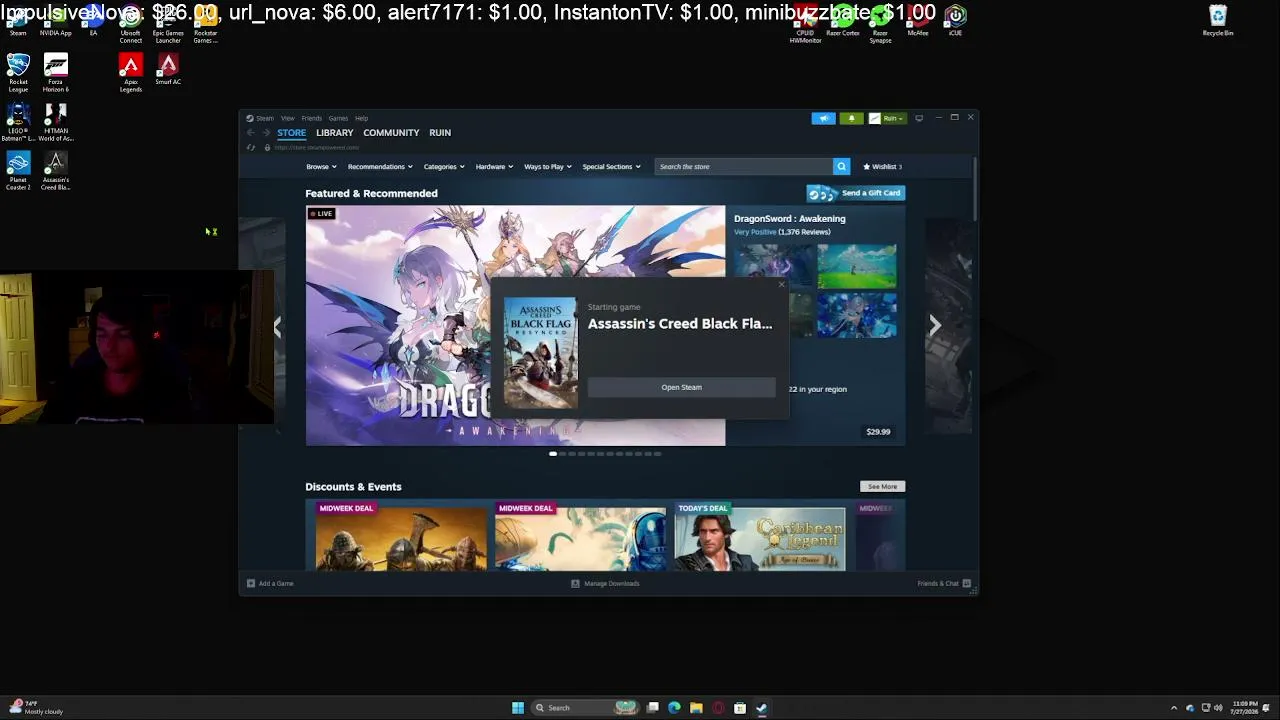Image resolution: width=1280 pixels, height=720 pixels.
Task: Go forward using Steam's forward arrow
Action: pos(266,133)
